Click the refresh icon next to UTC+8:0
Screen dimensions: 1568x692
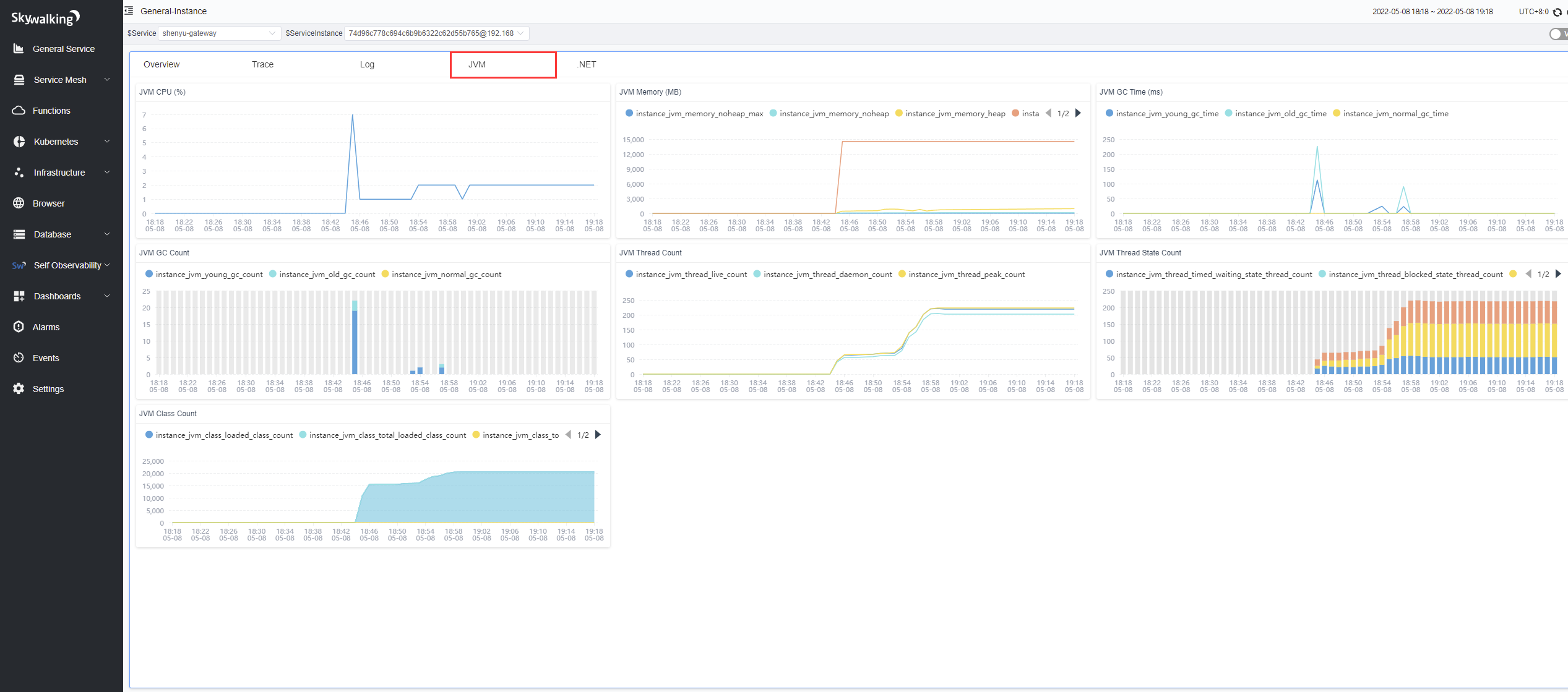click(1557, 12)
